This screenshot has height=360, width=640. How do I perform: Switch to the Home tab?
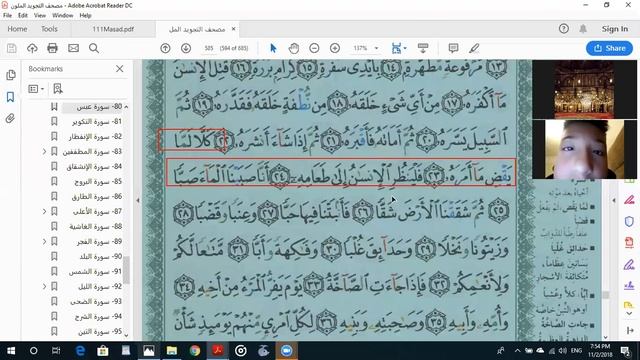click(17, 29)
